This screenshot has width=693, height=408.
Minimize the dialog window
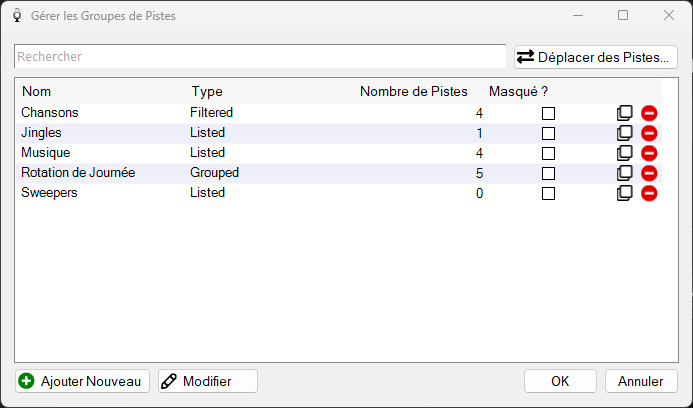[x=578, y=15]
